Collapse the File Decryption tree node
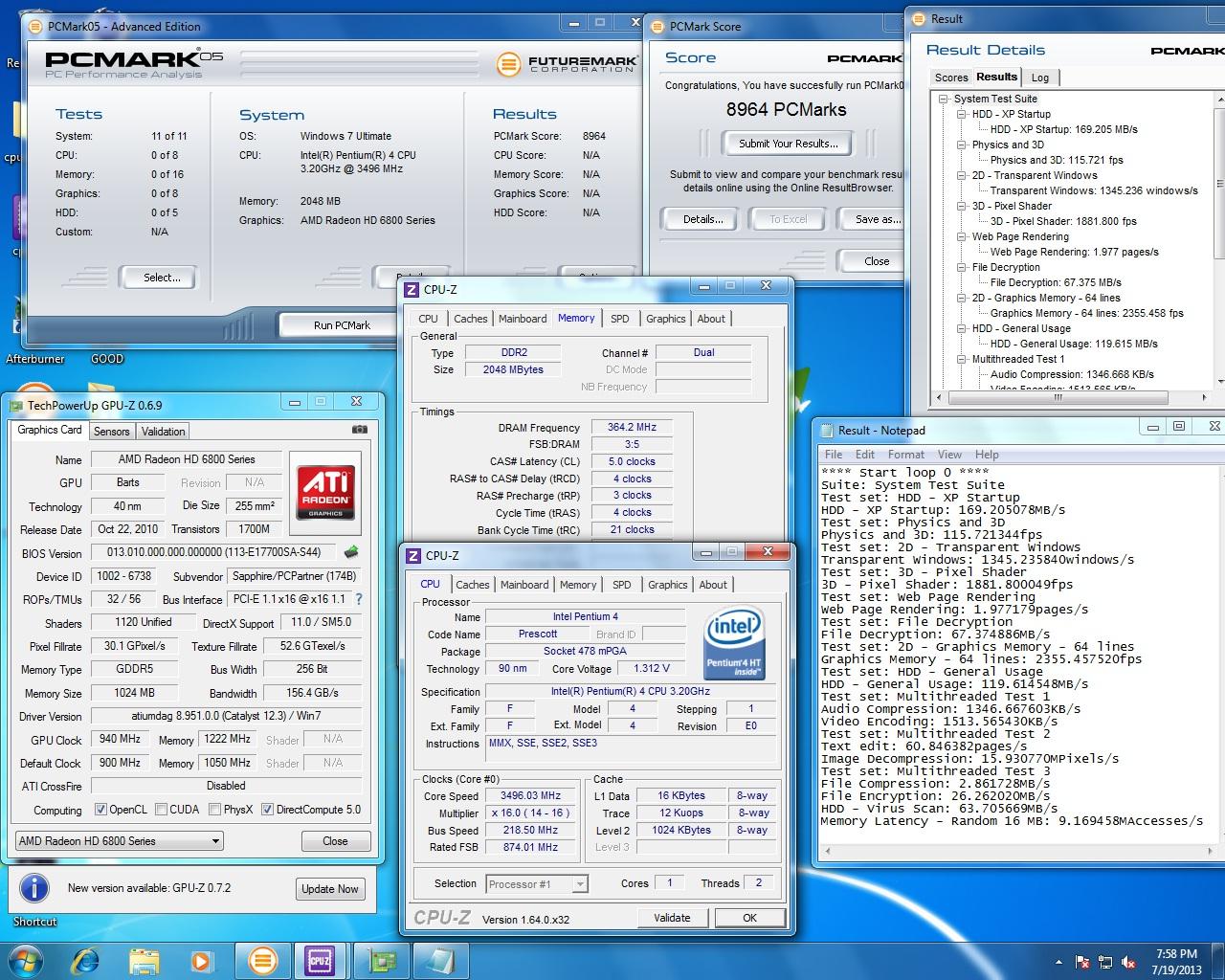This screenshot has height=980, width=1225. pyautogui.click(x=962, y=267)
